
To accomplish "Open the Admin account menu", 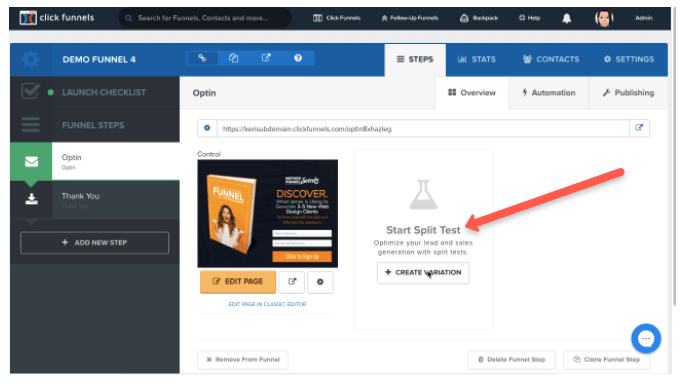I will [x=643, y=18].
